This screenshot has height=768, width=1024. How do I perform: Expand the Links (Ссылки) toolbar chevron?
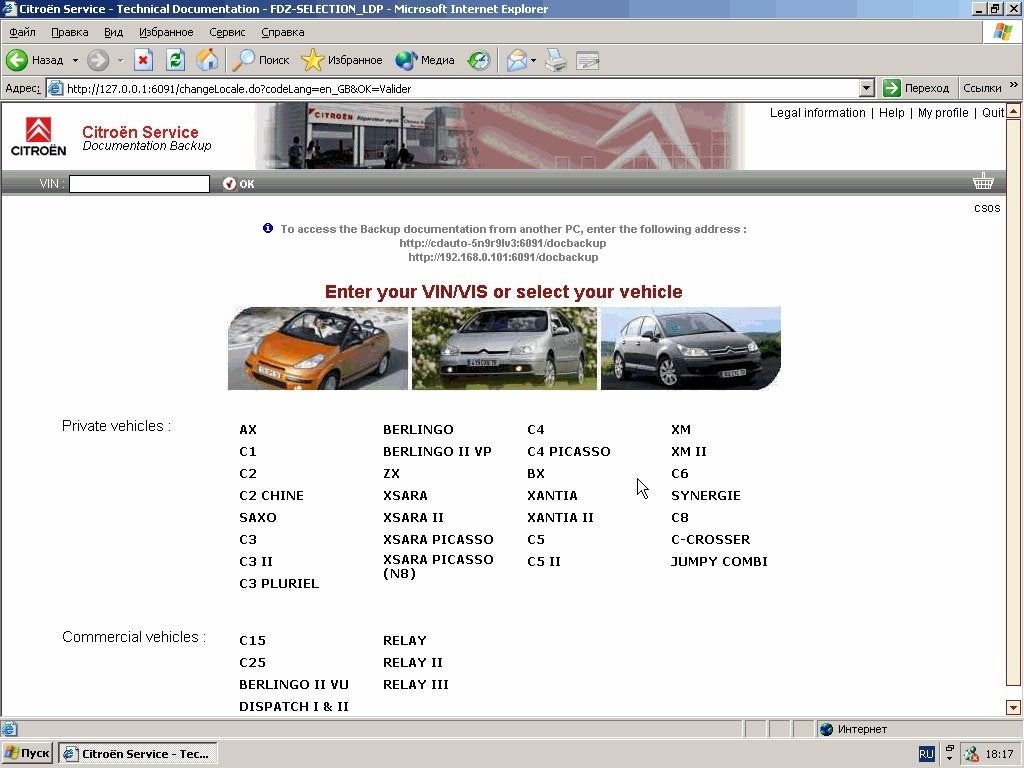coord(1014,85)
